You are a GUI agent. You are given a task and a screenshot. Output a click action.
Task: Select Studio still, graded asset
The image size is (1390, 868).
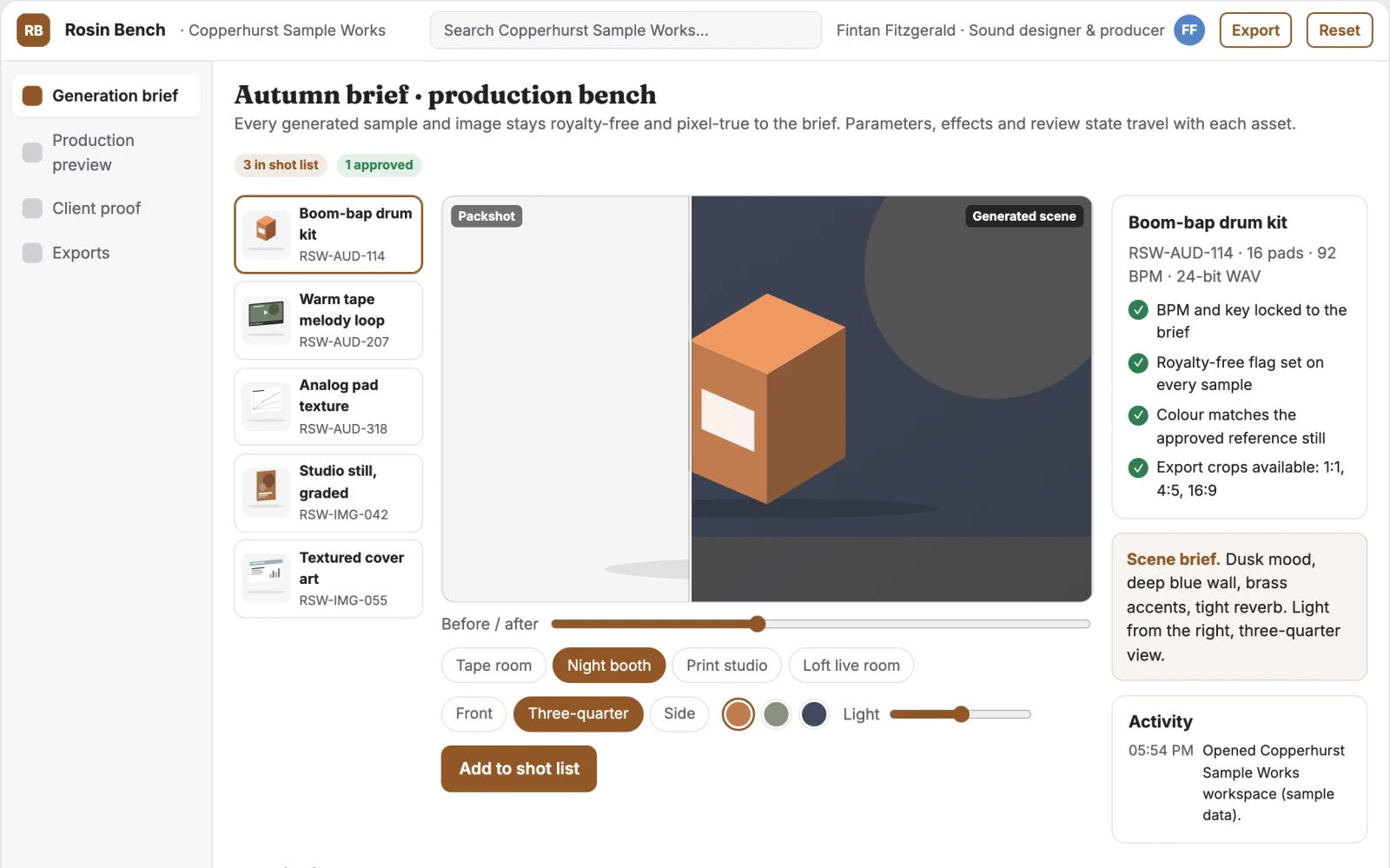[x=328, y=493]
